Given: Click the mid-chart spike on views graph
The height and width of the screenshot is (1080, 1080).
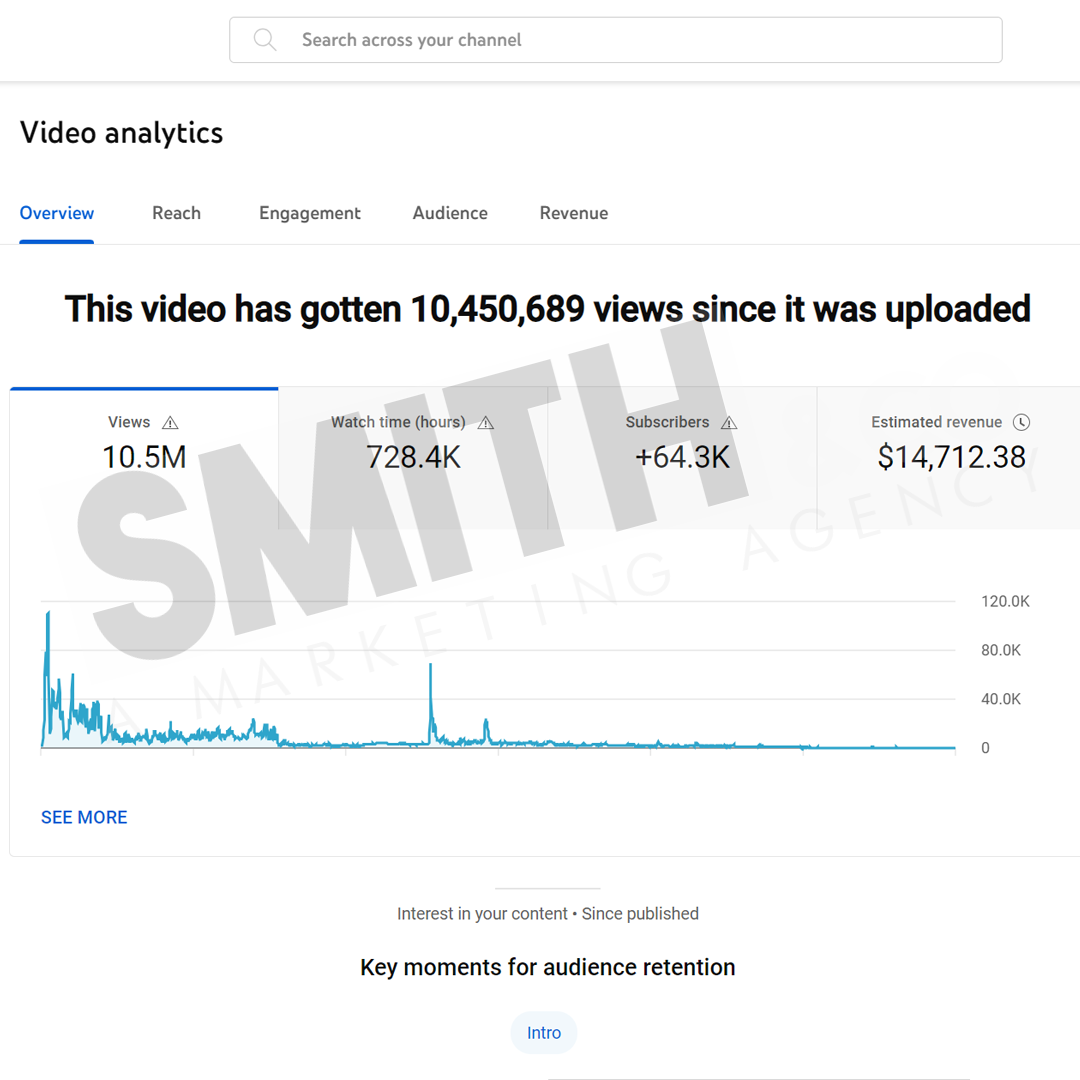Looking at the screenshot, I should (430, 665).
